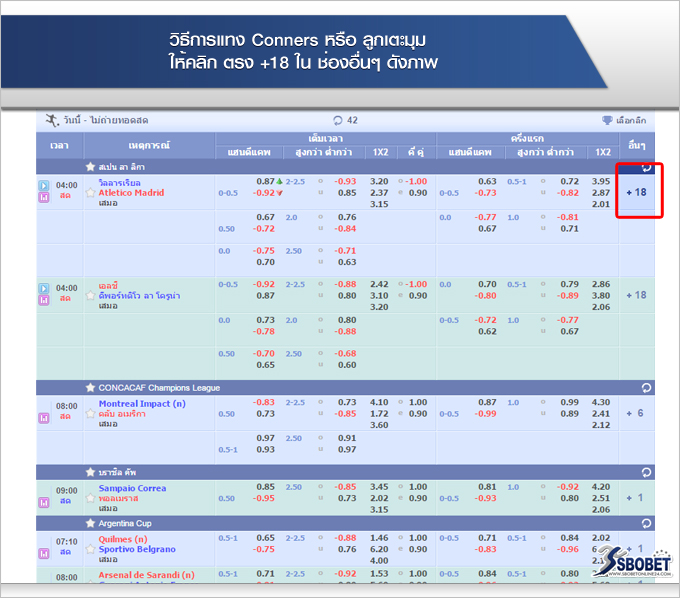Pick 1X2 odds 1.72 in the Montreal Impact match
Screen dimensions: 680x598
[379, 413]
